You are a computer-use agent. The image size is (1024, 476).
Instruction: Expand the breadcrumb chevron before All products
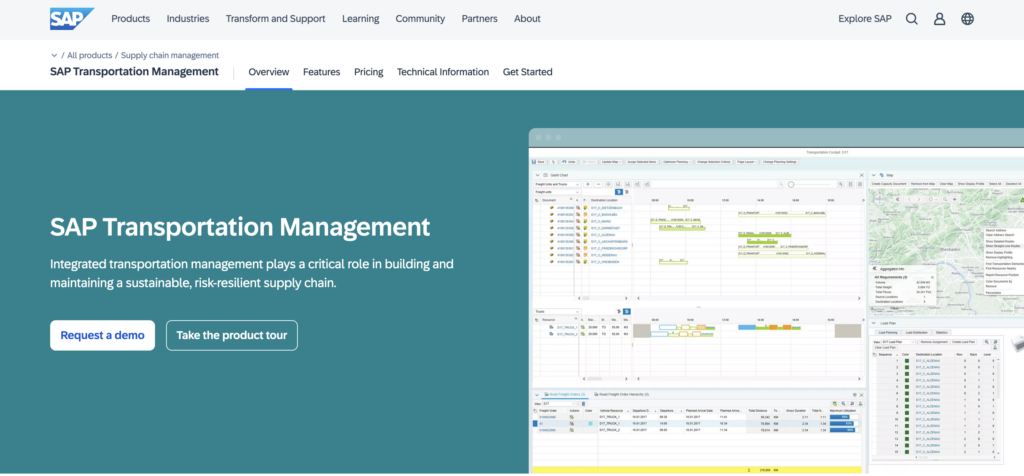(54, 56)
